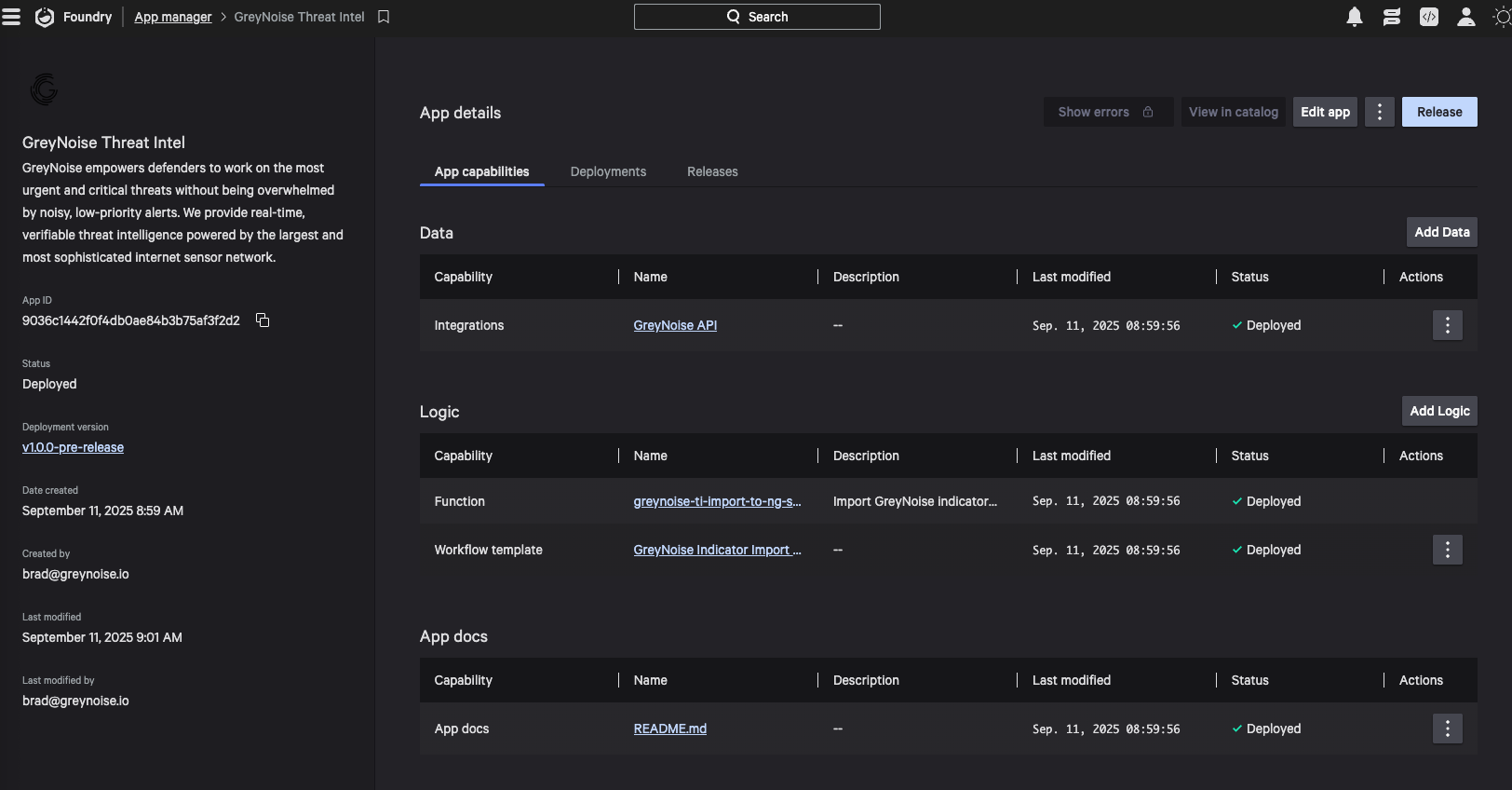Open the user profile menu

1466,17
